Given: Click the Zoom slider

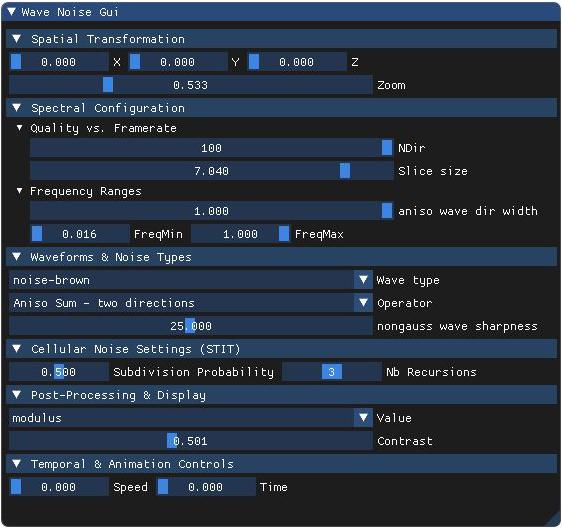Looking at the screenshot, I should tap(191, 85).
